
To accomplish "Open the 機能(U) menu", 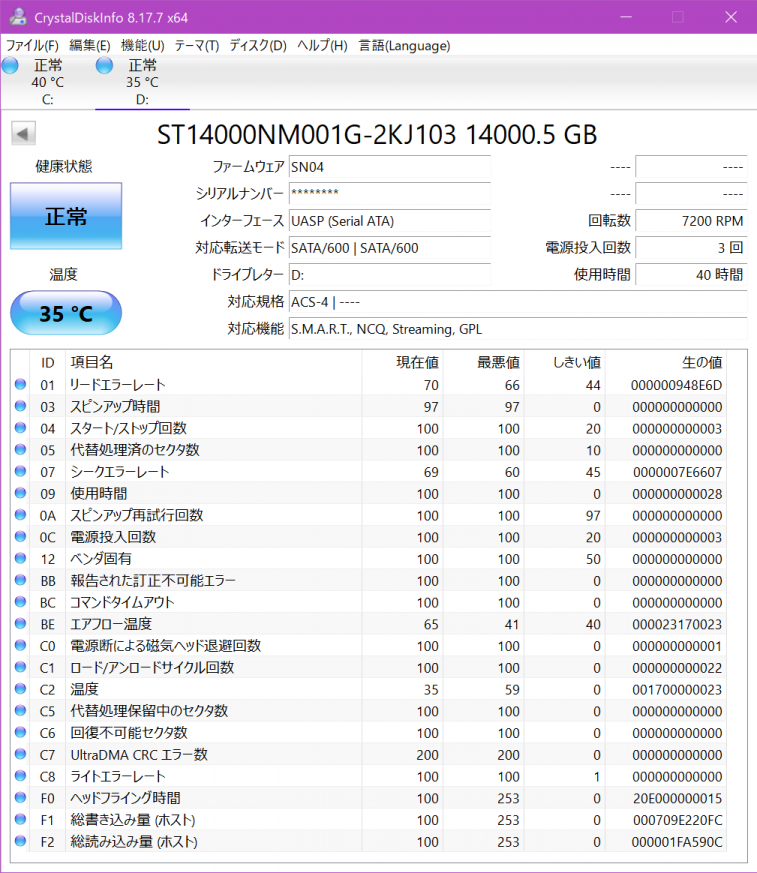I will [142, 45].
